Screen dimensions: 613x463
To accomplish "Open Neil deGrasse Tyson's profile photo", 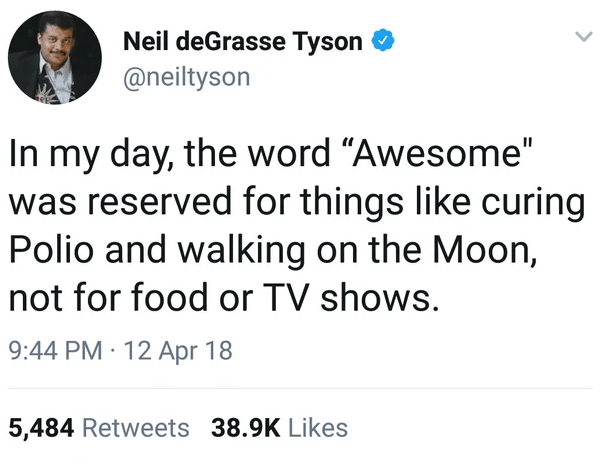I will click(55, 57).
